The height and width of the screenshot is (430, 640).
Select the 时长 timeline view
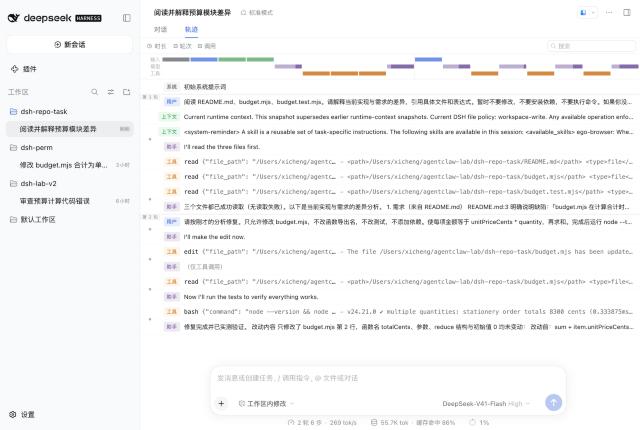[157, 46]
